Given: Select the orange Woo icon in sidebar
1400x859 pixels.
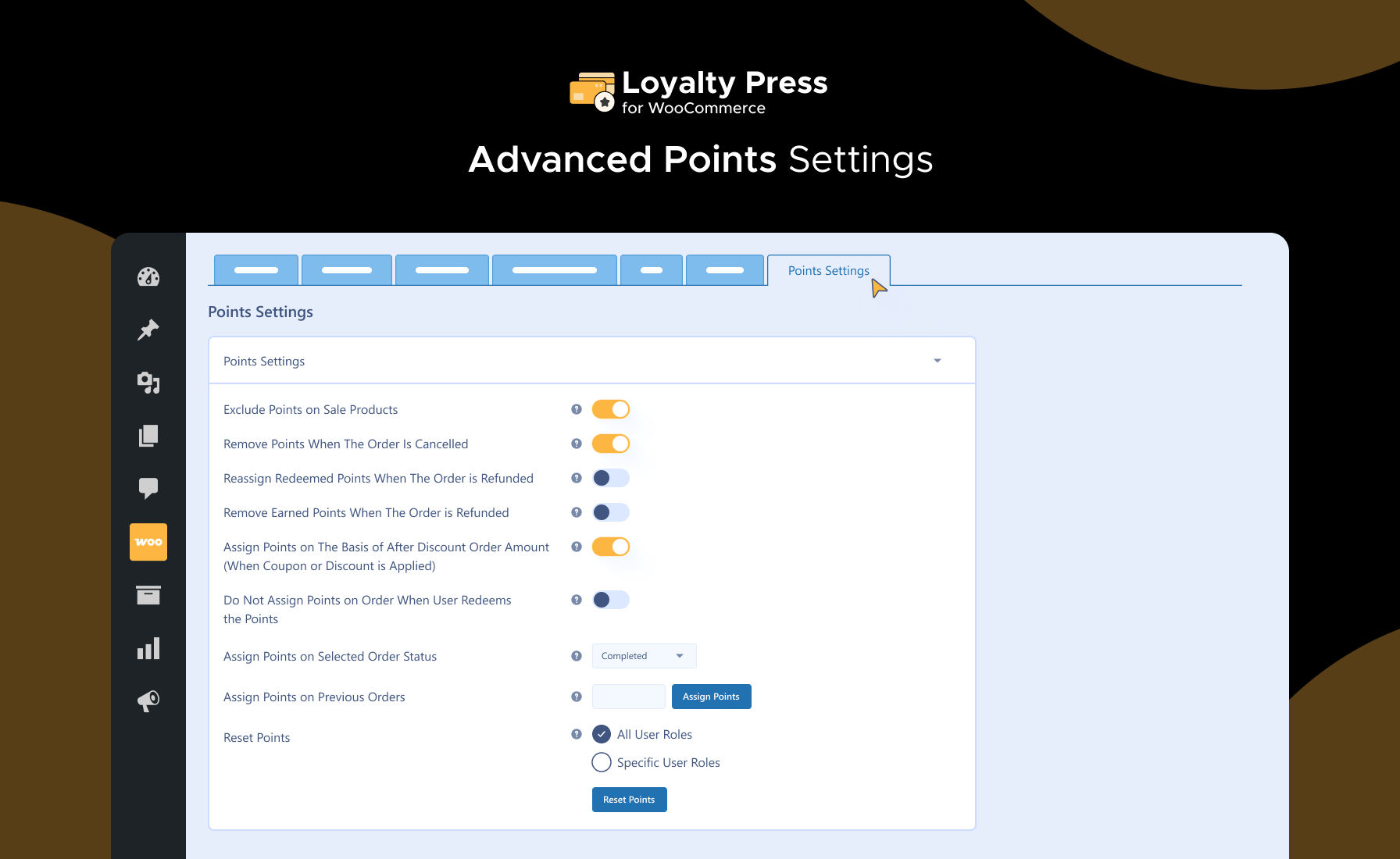Looking at the screenshot, I should click(x=148, y=542).
